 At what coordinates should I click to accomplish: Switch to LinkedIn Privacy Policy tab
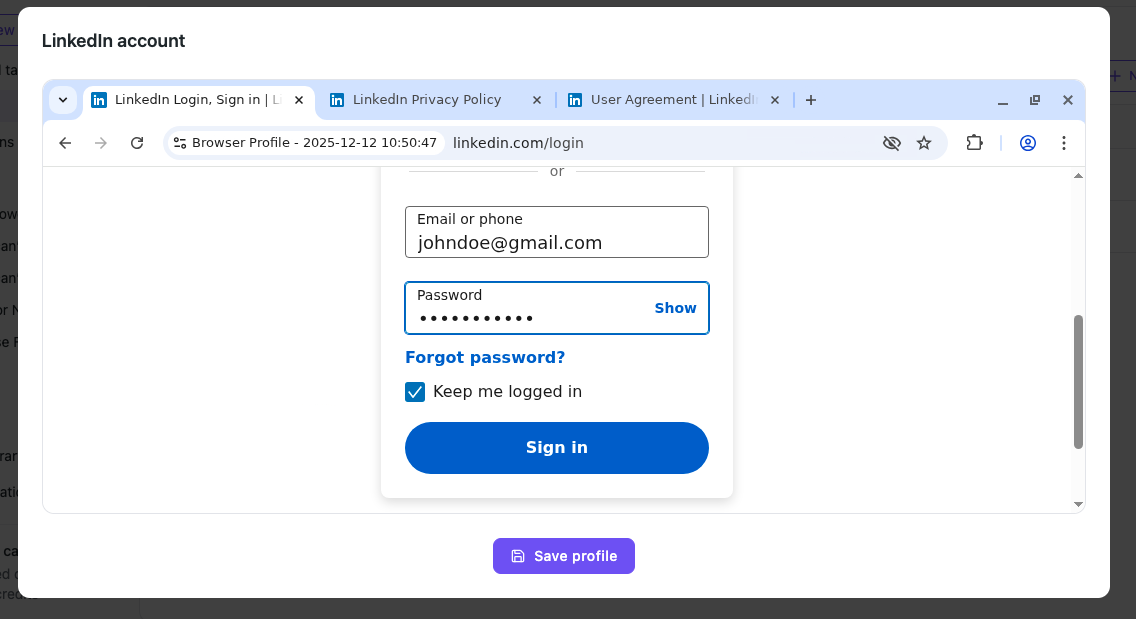(435, 100)
